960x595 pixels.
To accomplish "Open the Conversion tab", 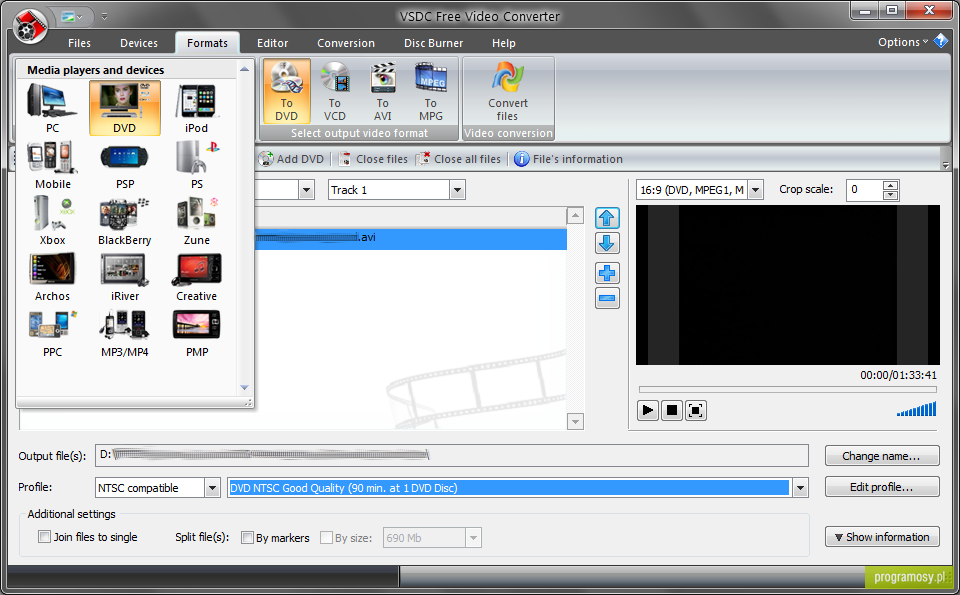I will point(346,43).
